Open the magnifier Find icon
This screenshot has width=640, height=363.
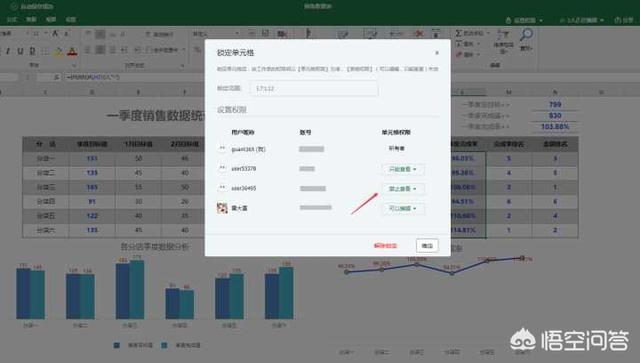coord(526,35)
